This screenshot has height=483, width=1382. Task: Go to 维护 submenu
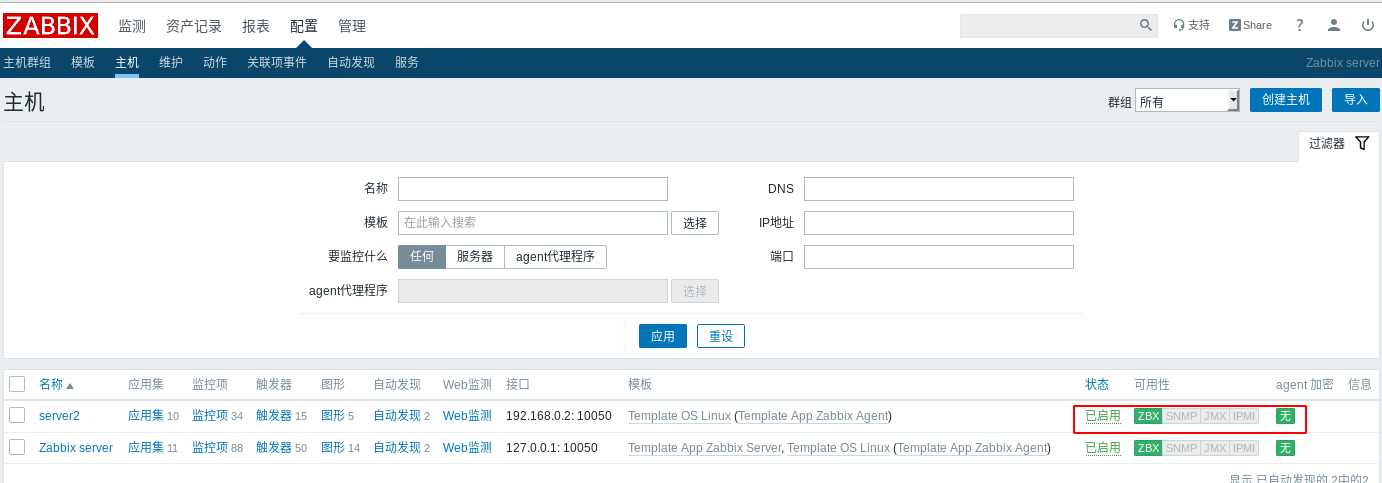point(171,62)
